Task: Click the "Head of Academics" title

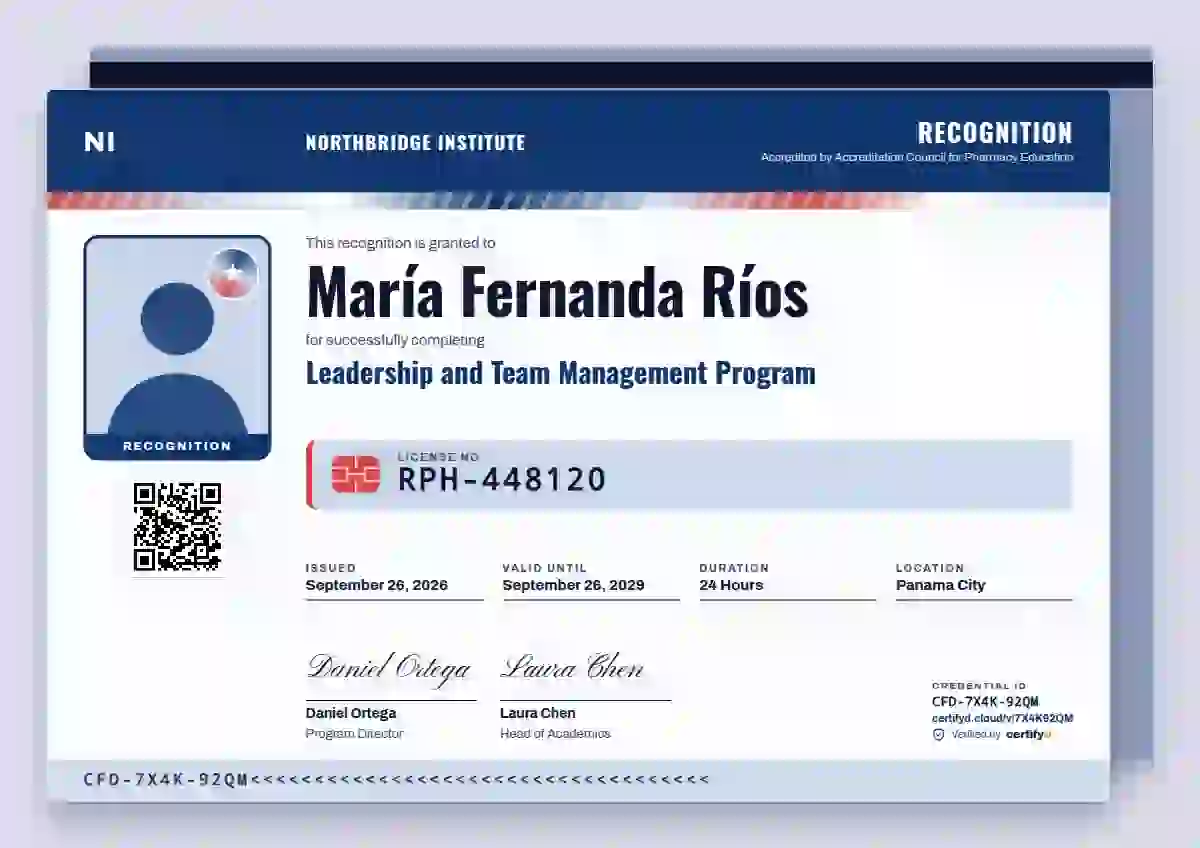Action: coord(555,734)
